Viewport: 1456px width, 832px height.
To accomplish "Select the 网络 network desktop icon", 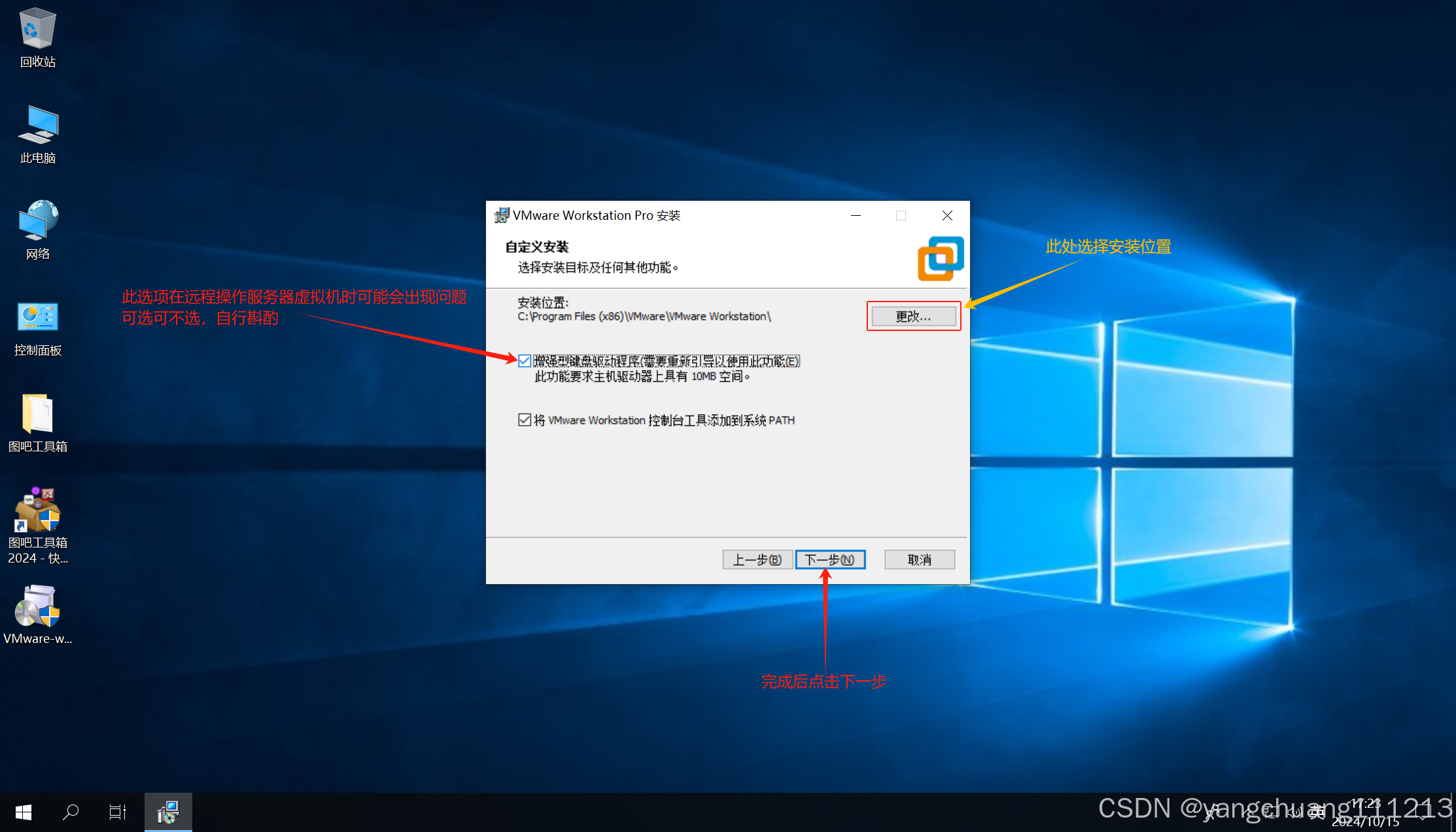I will point(38,230).
